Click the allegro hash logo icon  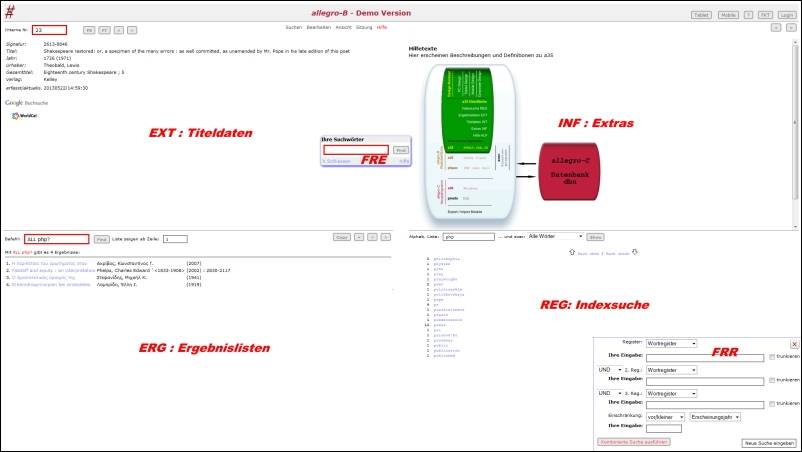[x=10, y=12]
